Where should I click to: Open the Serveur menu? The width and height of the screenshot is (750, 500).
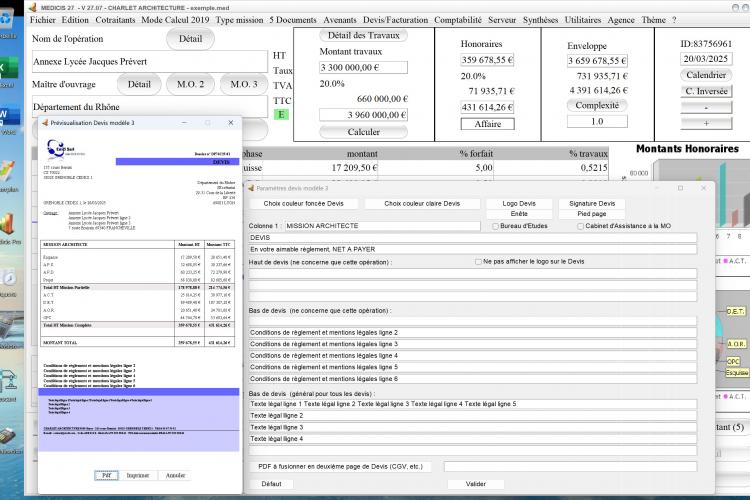(502, 20)
